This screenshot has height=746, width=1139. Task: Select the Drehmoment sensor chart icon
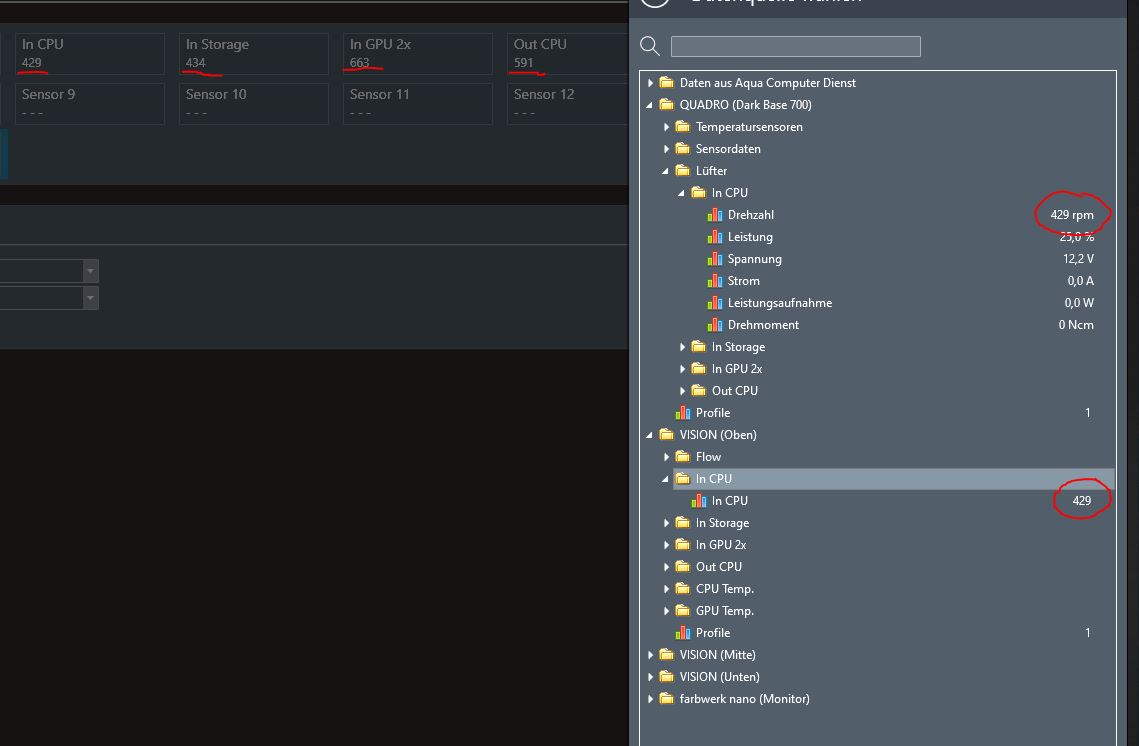click(x=715, y=325)
